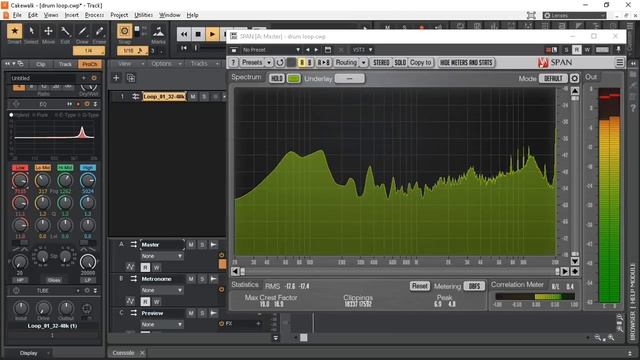Switch to the ProCh inspector tab
The image size is (640, 360).
point(90,64)
